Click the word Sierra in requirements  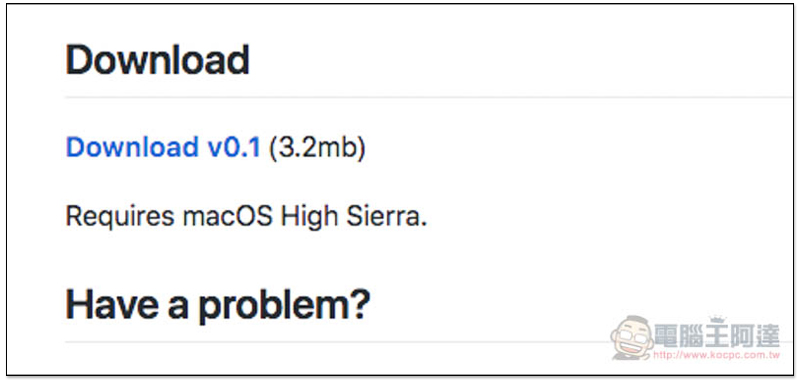[x=386, y=217]
